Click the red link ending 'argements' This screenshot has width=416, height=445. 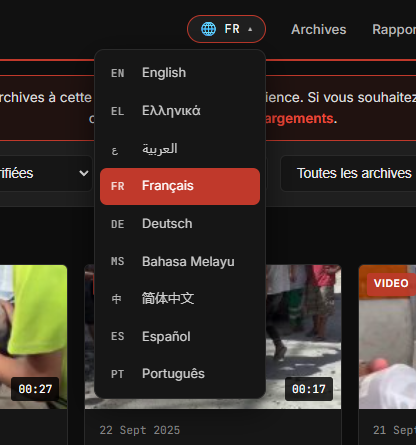[299, 119]
